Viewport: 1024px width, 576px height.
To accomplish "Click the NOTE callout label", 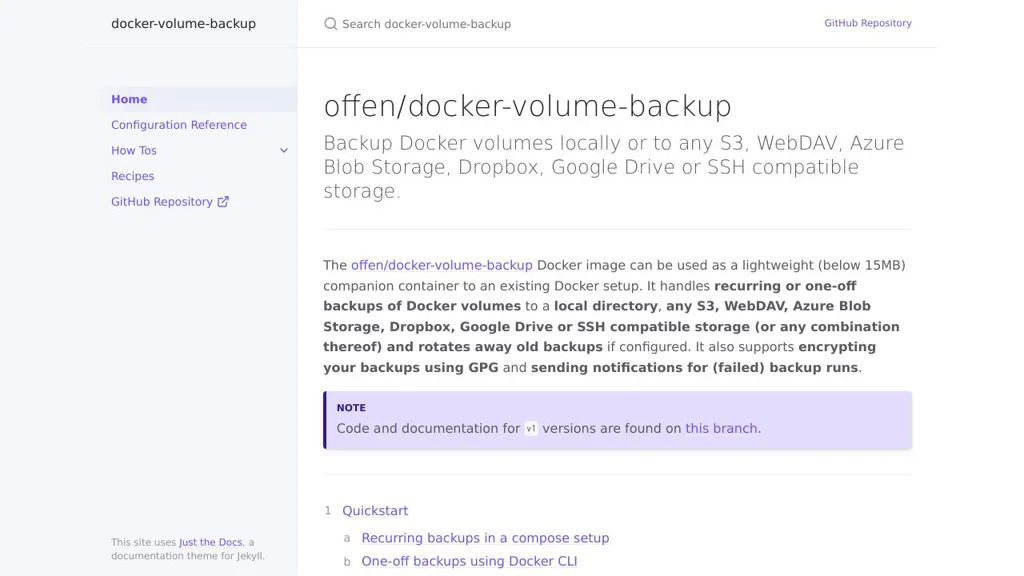I will click(x=351, y=408).
